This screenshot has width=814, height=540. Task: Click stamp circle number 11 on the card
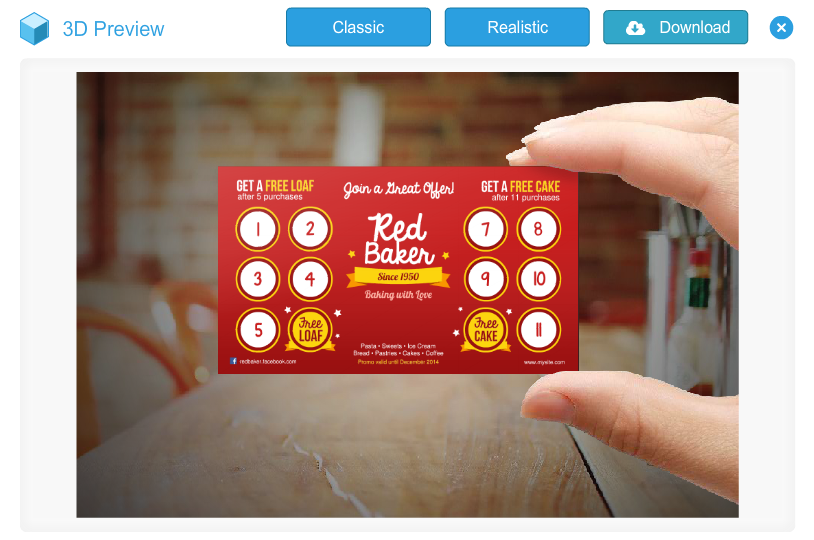(x=538, y=330)
